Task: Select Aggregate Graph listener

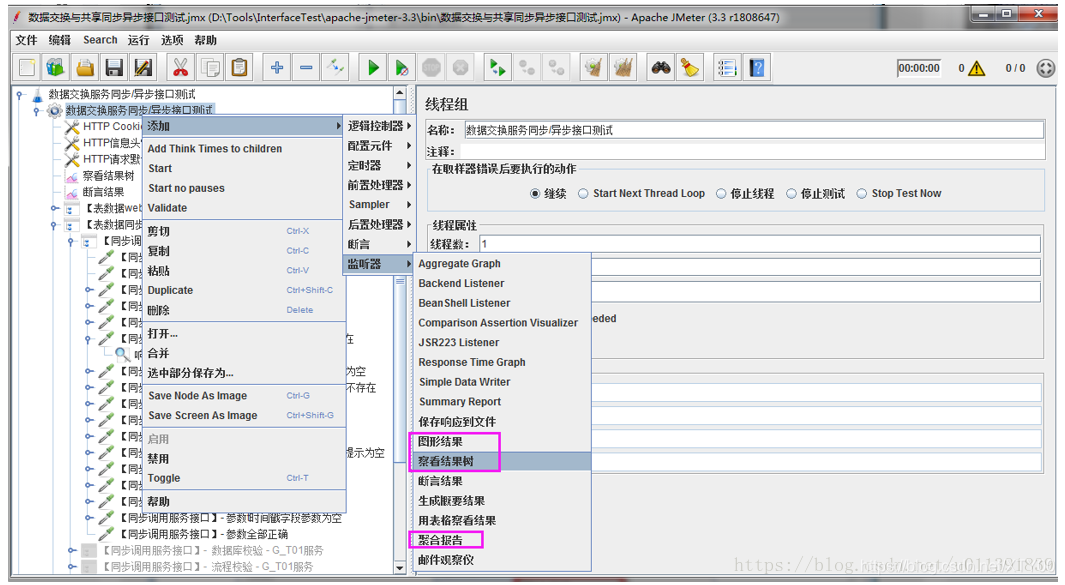Action: click(501, 264)
